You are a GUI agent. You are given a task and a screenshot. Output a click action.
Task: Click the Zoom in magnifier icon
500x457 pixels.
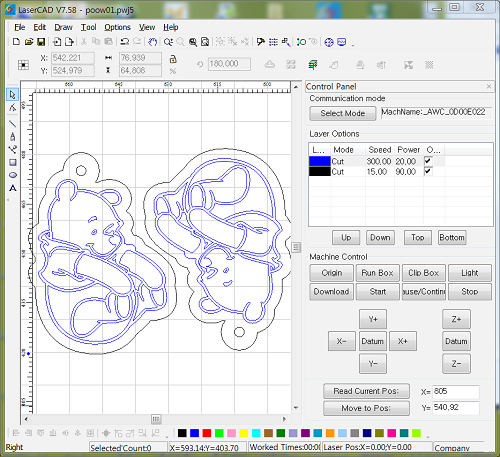[x=168, y=42]
